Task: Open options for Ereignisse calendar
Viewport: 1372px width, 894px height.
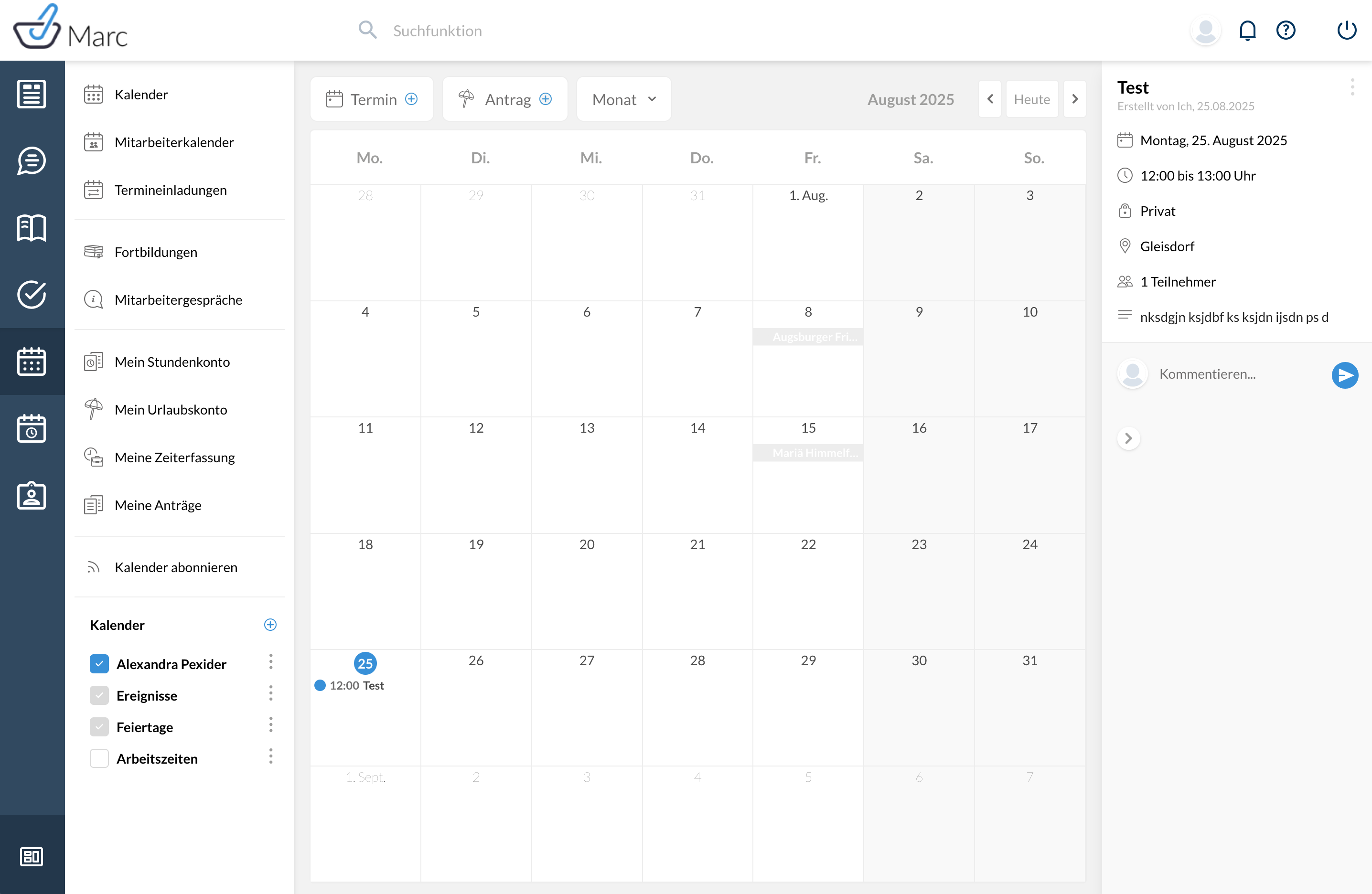Action: click(x=270, y=694)
